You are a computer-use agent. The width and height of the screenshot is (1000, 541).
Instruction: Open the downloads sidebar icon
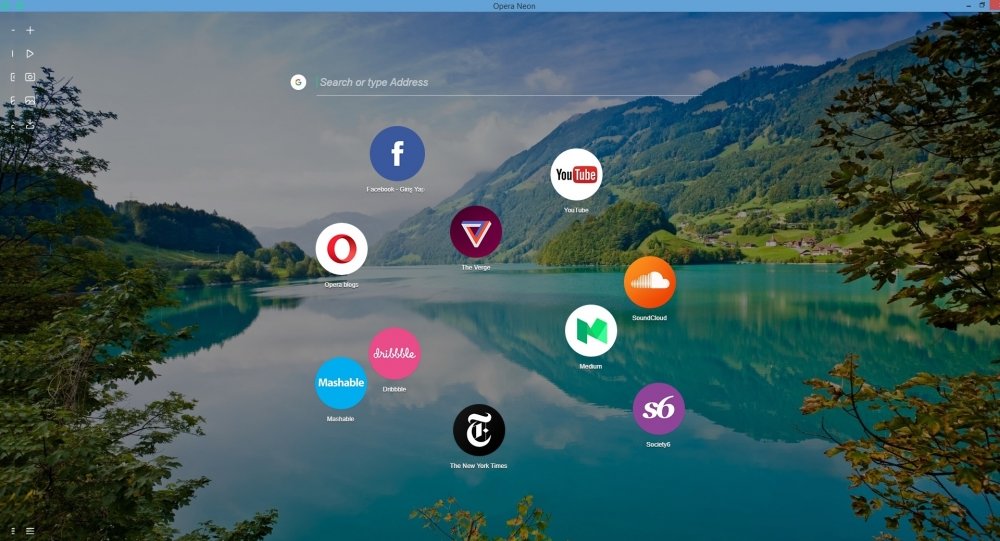[x=30, y=126]
